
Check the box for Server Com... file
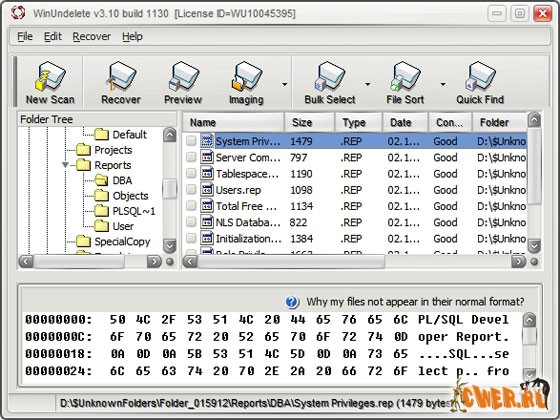pyautogui.click(x=191, y=157)
